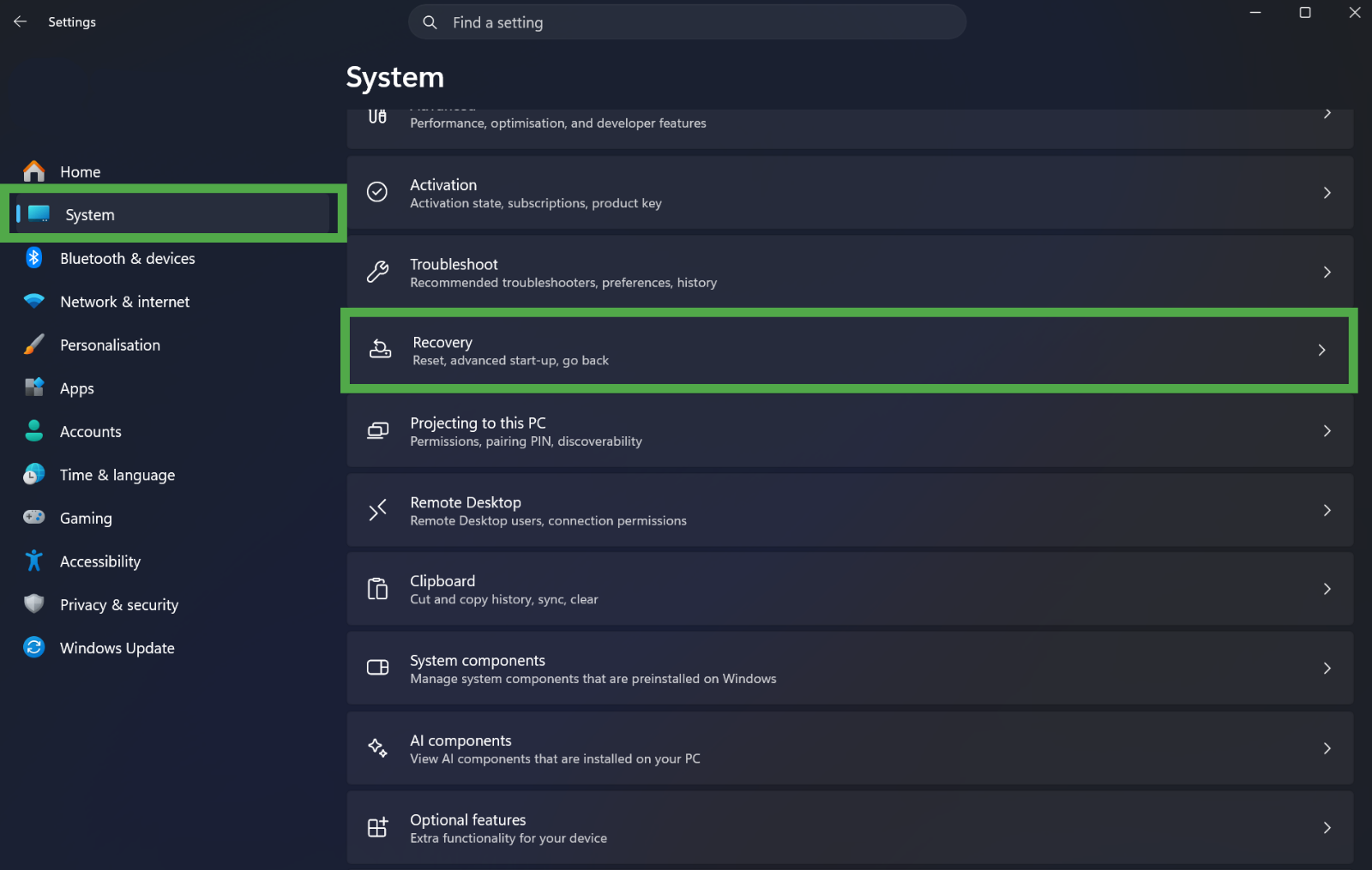Click the Network wifi icon in sidebar

tap(34, 301)
